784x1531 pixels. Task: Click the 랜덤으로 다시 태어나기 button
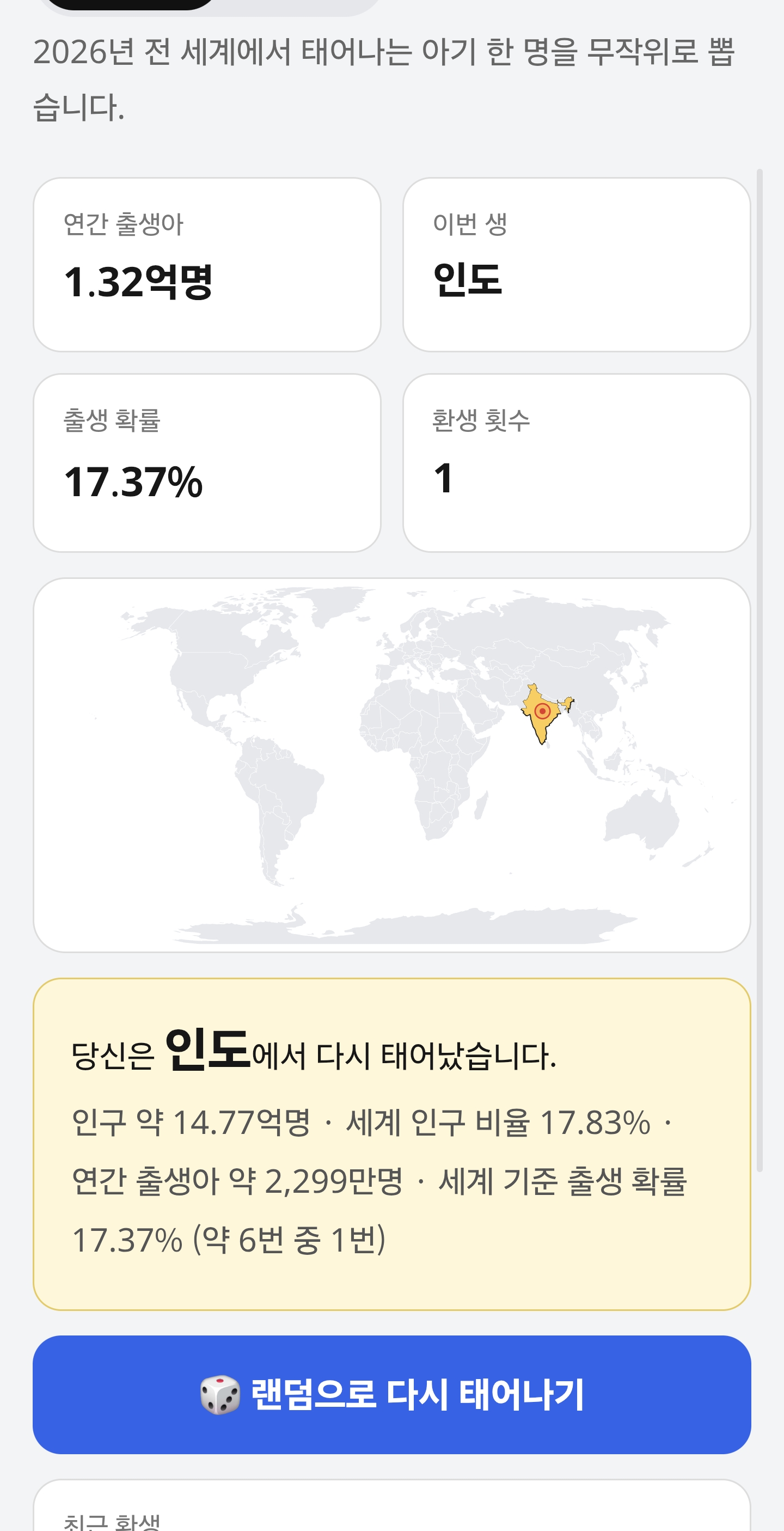[392, 1394]
